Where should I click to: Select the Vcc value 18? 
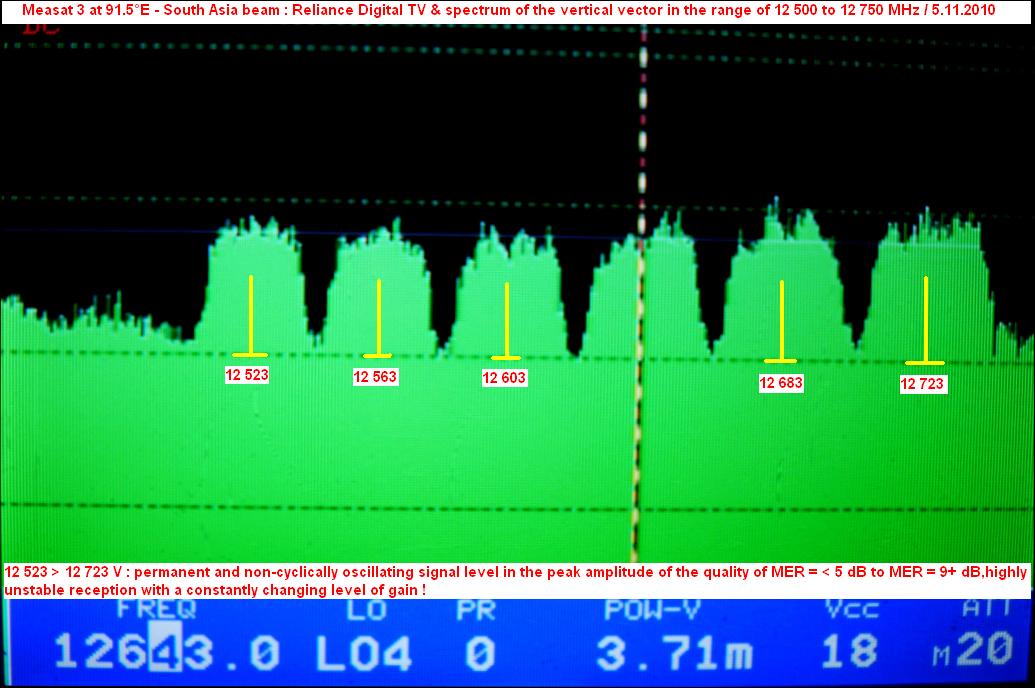(x=848, y=652)
